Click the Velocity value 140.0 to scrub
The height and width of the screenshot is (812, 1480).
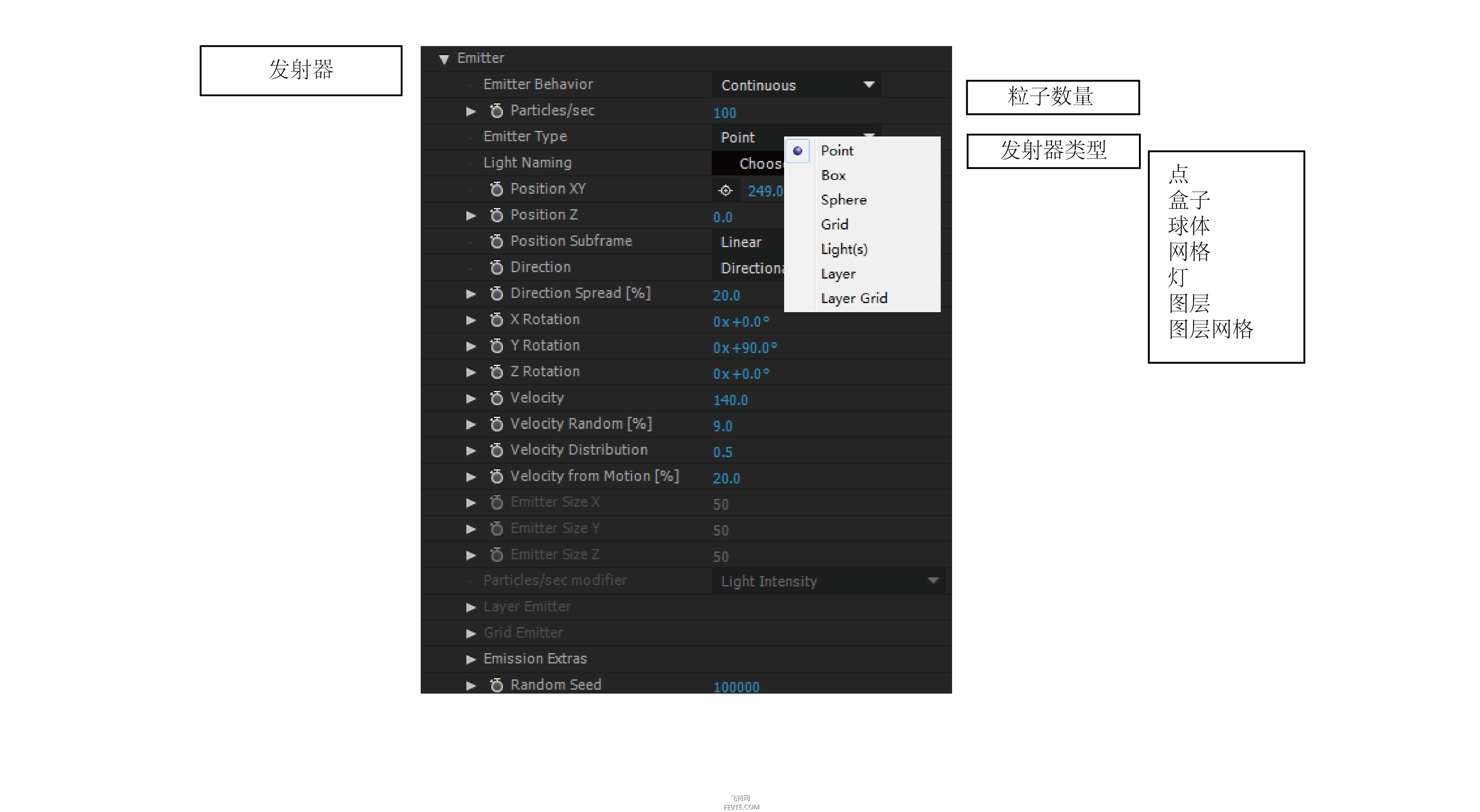point(730,400)
